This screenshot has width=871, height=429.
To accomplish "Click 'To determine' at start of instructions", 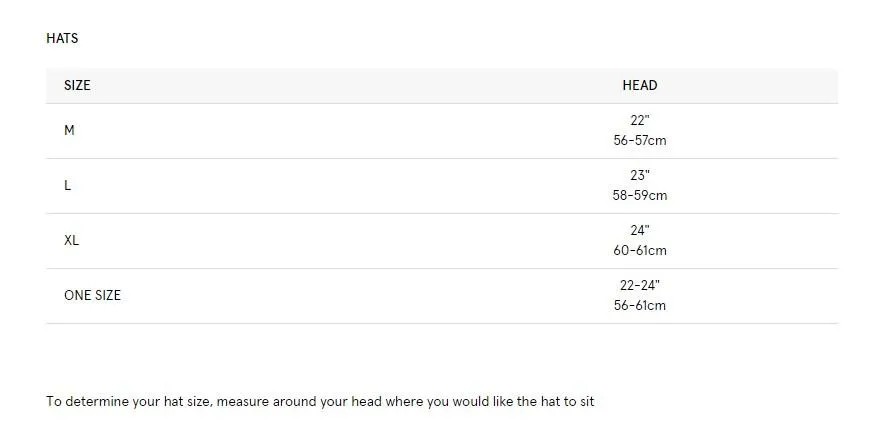I will click(x=87, y=401).
